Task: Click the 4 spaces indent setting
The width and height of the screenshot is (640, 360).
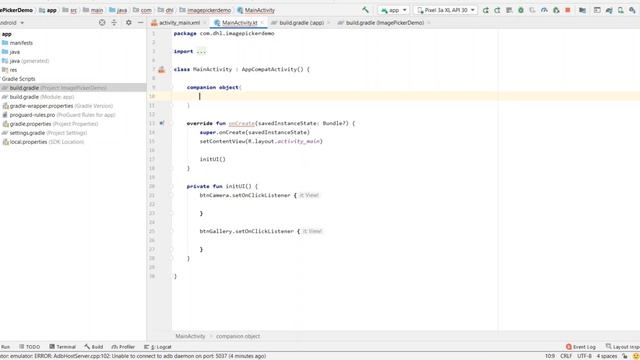Action: [607, 356]
